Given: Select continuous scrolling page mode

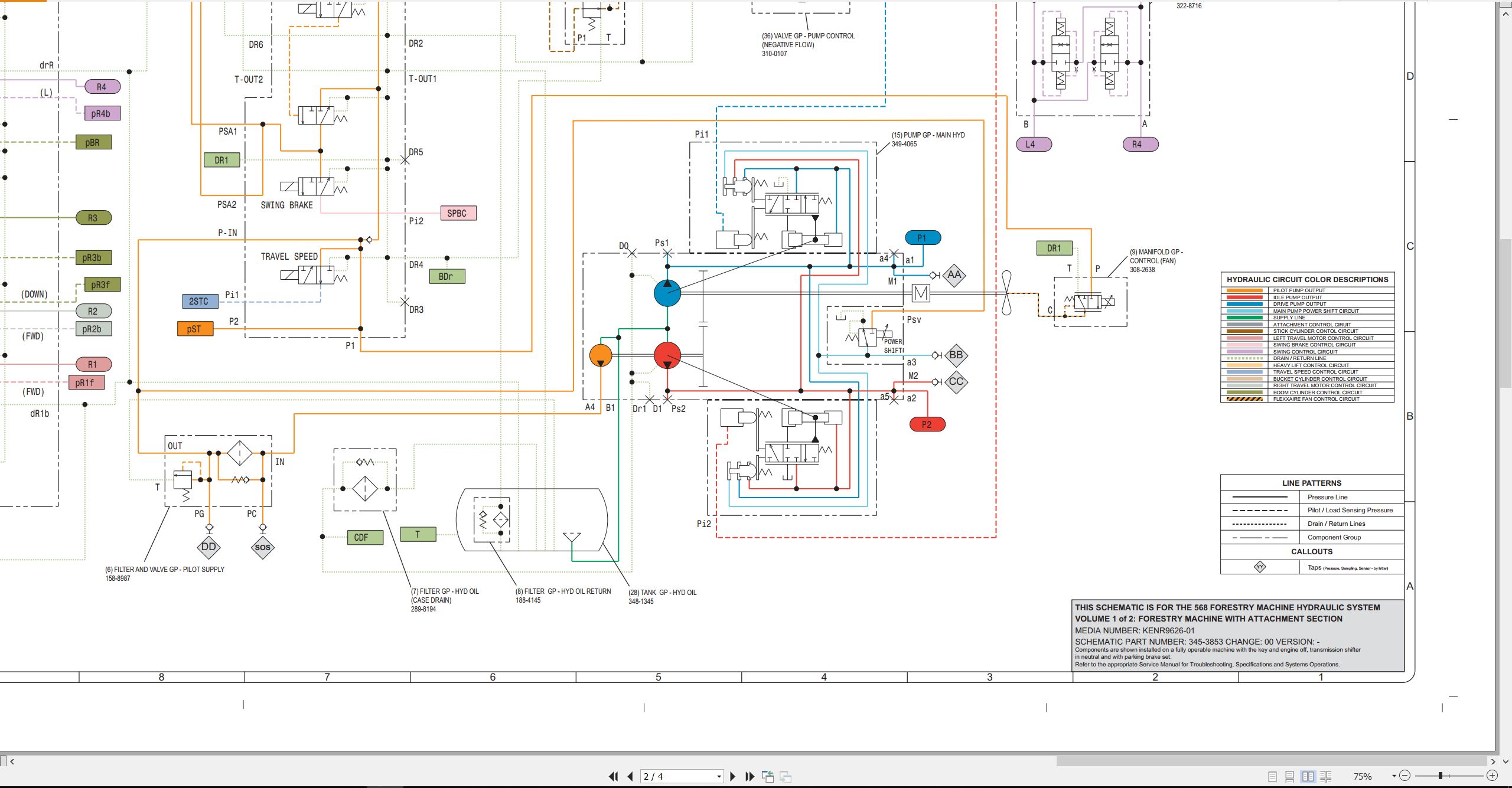Looking at the screenshot, I should point(1290,776).
